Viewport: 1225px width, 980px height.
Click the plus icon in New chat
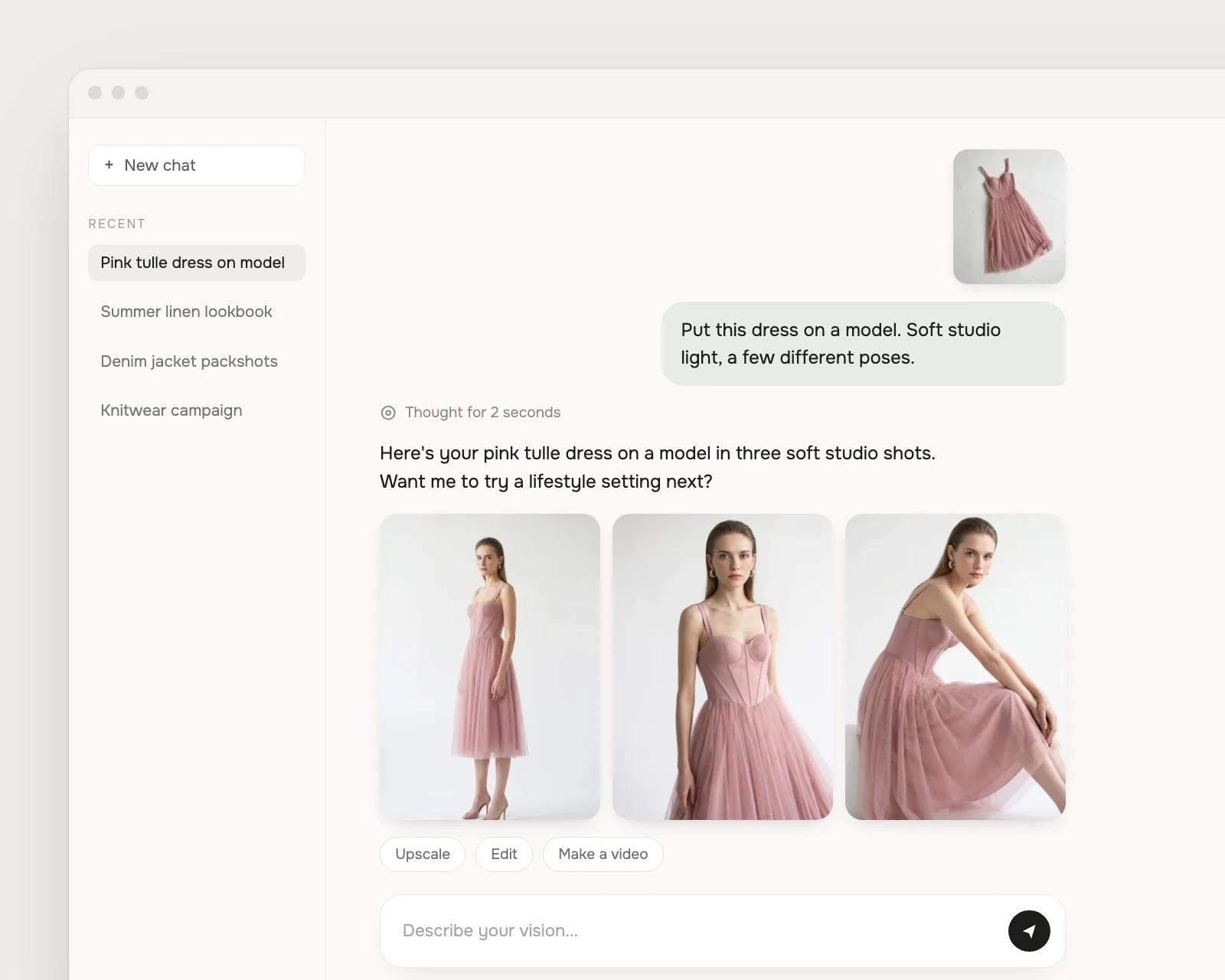tap(109, 165)
